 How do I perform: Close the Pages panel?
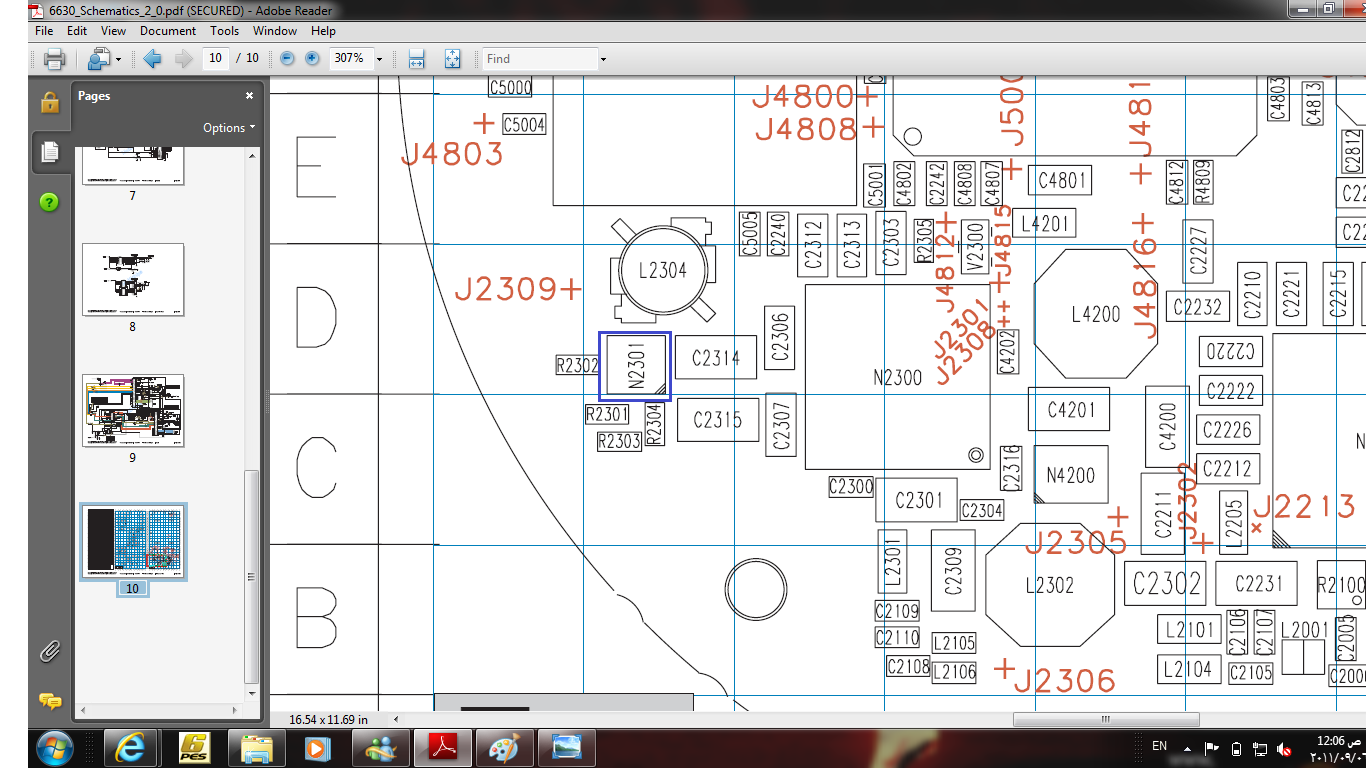(x=249, y=96)
